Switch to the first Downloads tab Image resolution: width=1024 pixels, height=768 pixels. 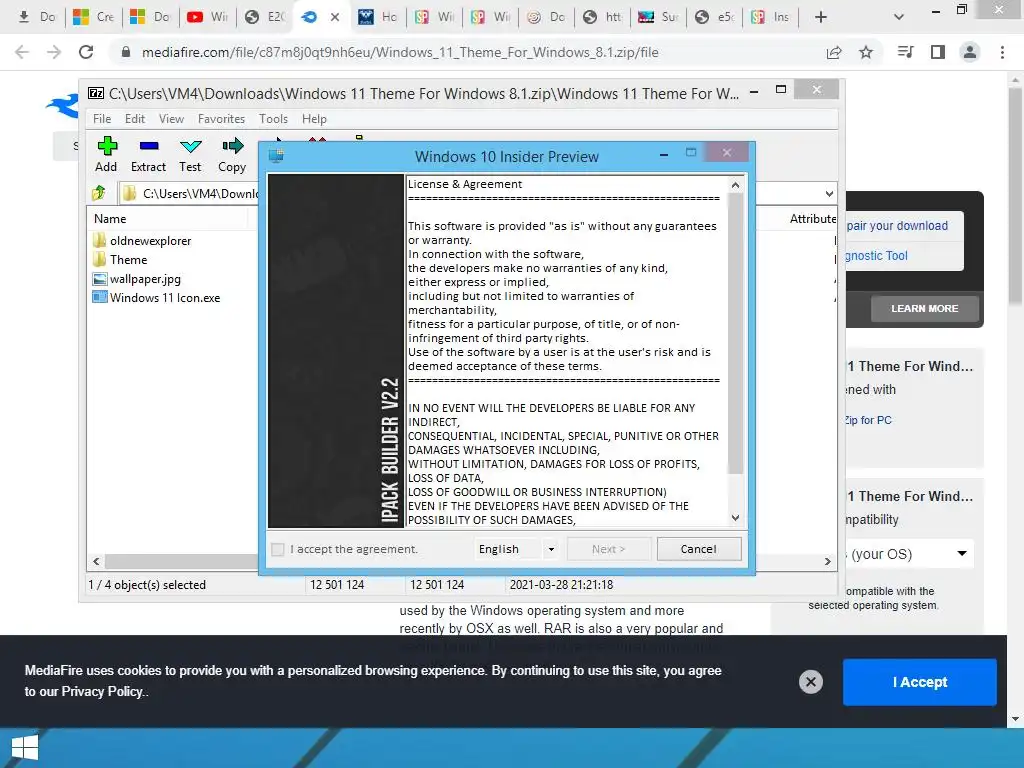coord(37,17)
